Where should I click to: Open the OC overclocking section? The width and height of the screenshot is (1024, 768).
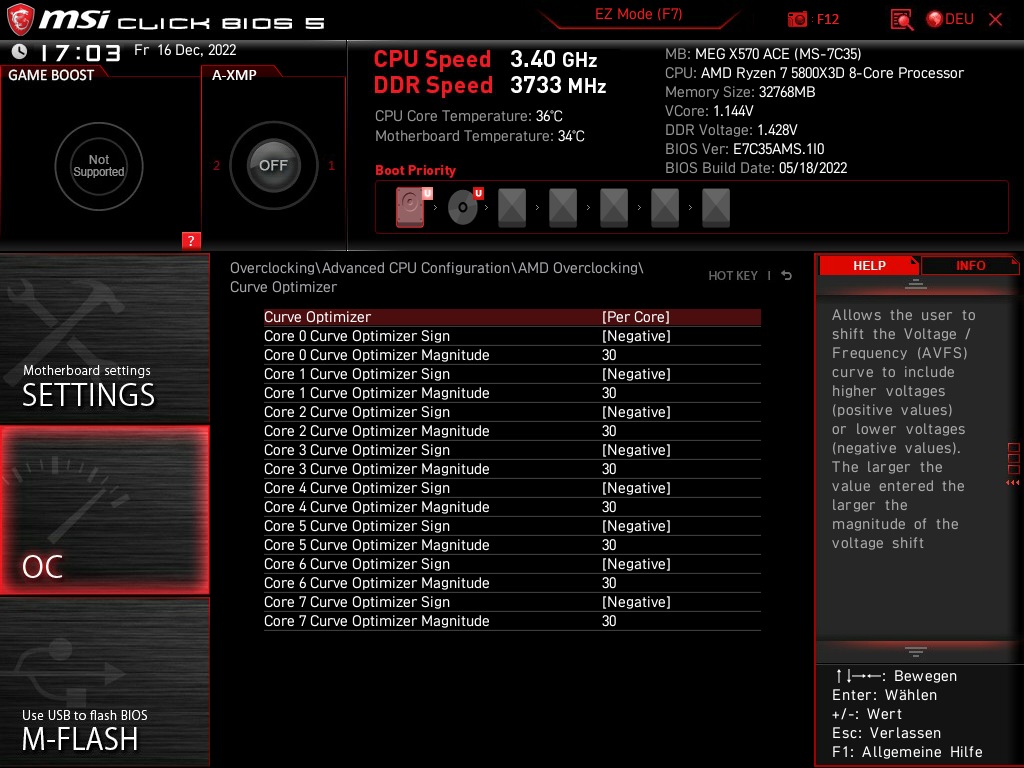pos(104,510)
